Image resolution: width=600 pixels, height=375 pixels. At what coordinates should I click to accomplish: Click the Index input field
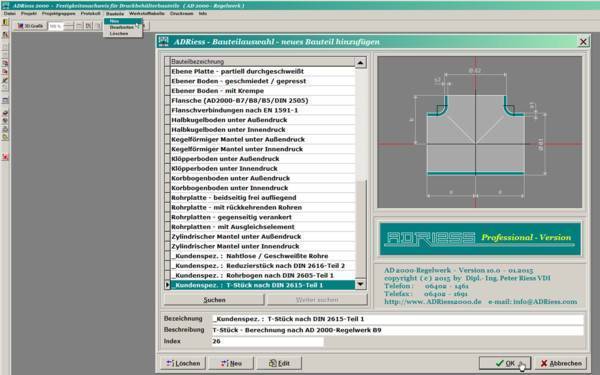pos(267,341)
